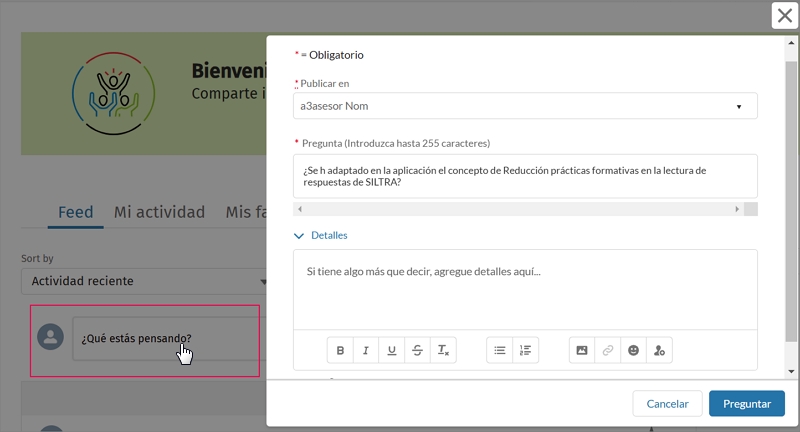Switch to the Mi actividad tab
The height and width of the screenshot is (432, 800).
[159, 212]
